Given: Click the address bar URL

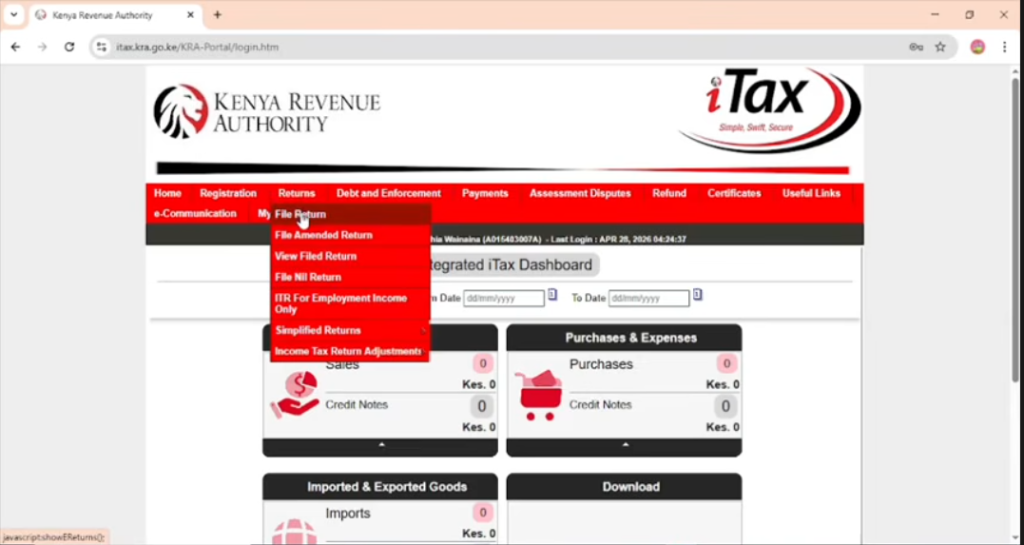Looking at the screenshot, I should [x=197, y=47].
